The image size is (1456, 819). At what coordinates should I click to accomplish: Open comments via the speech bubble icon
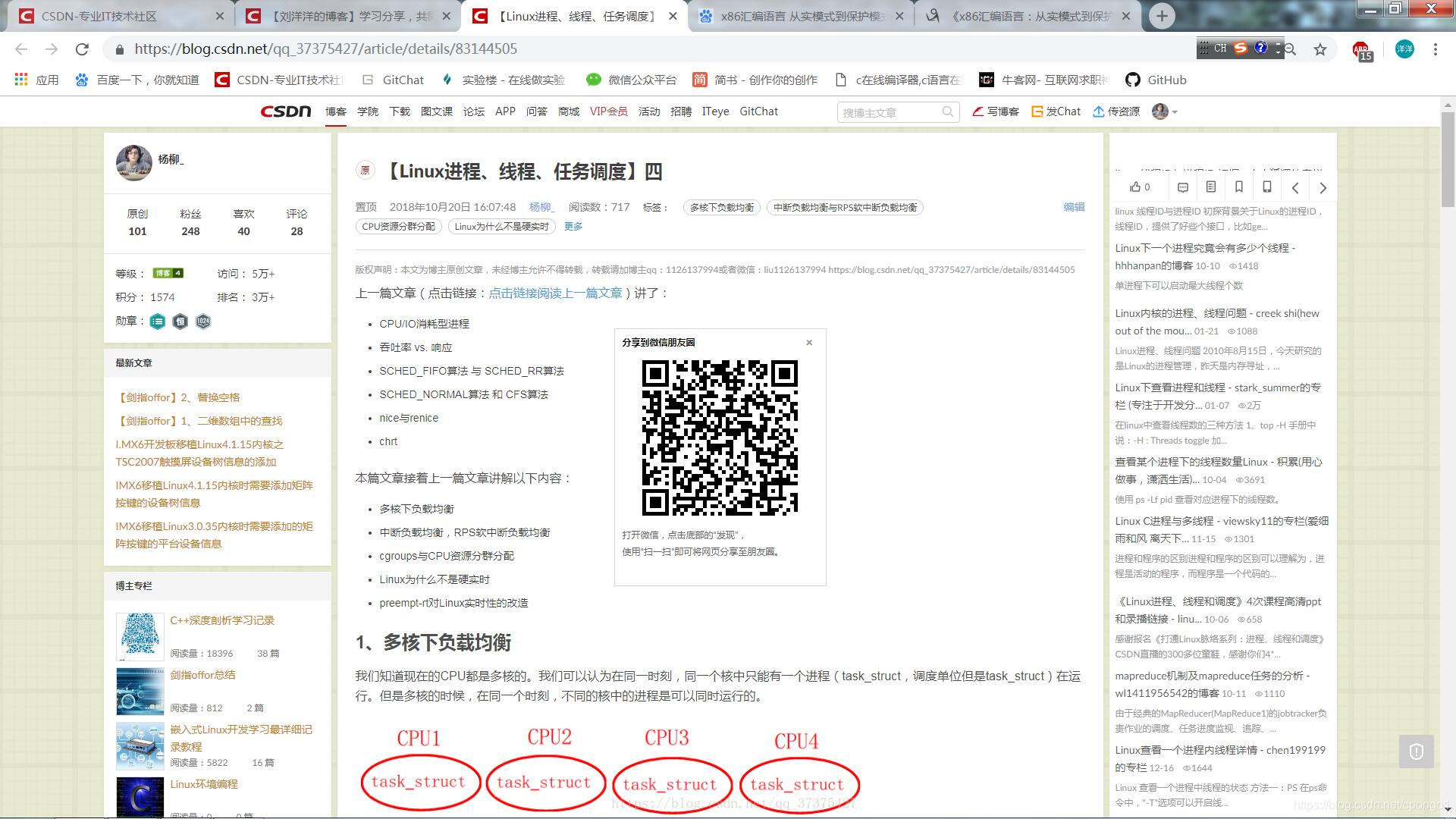(x=1183, y=187)
